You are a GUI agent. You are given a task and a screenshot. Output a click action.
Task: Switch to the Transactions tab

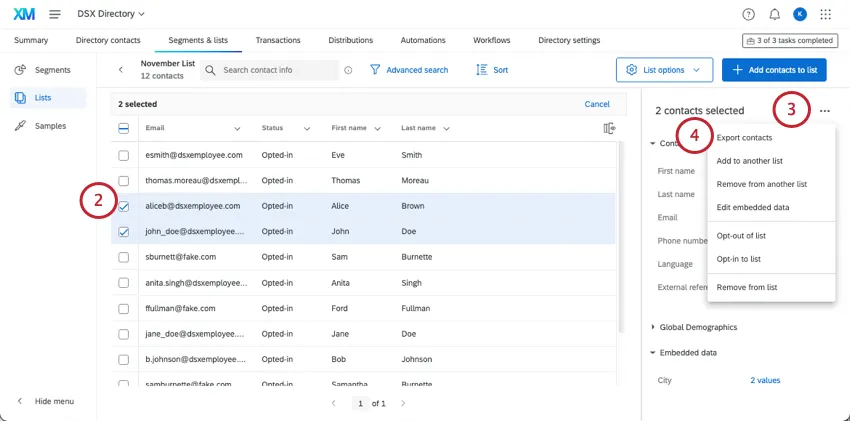[278, 40]
